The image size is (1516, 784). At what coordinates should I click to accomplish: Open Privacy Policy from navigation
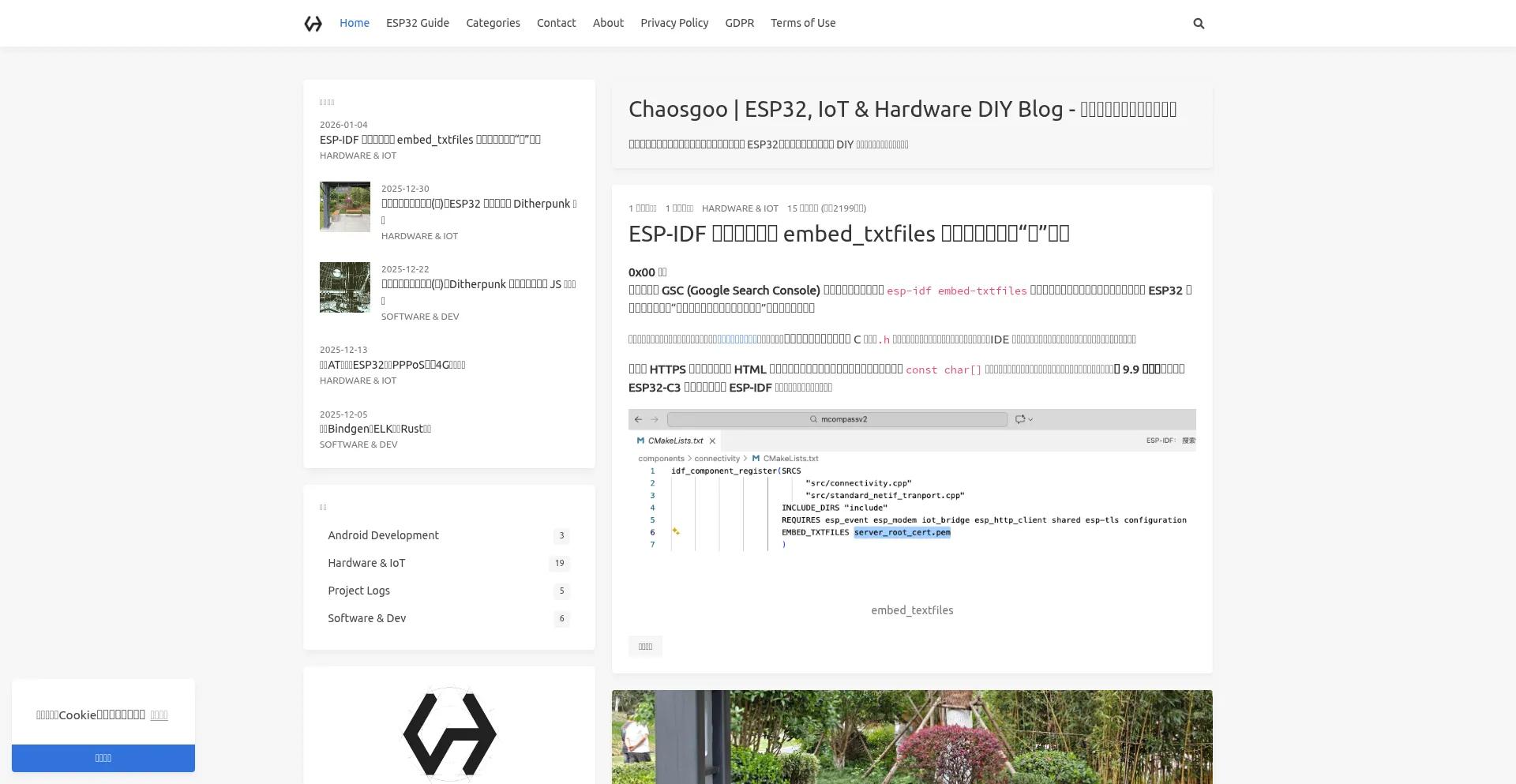pyautogui.click(x=674, y=23)
